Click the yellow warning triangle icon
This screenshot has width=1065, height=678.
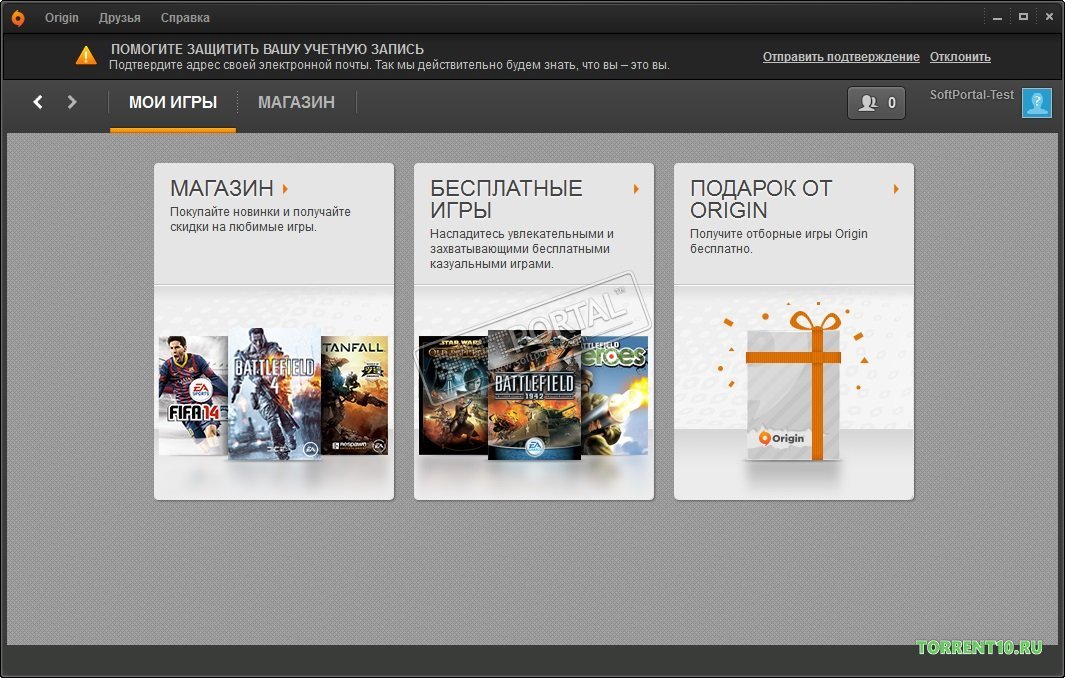pyautogui.click(x=86, y=56)
